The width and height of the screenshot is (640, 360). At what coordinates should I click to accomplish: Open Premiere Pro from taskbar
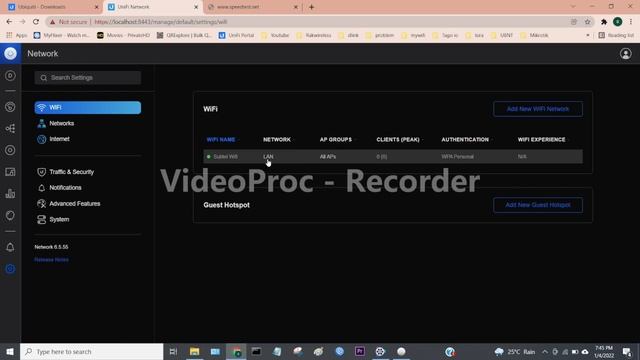pos(360,351)
